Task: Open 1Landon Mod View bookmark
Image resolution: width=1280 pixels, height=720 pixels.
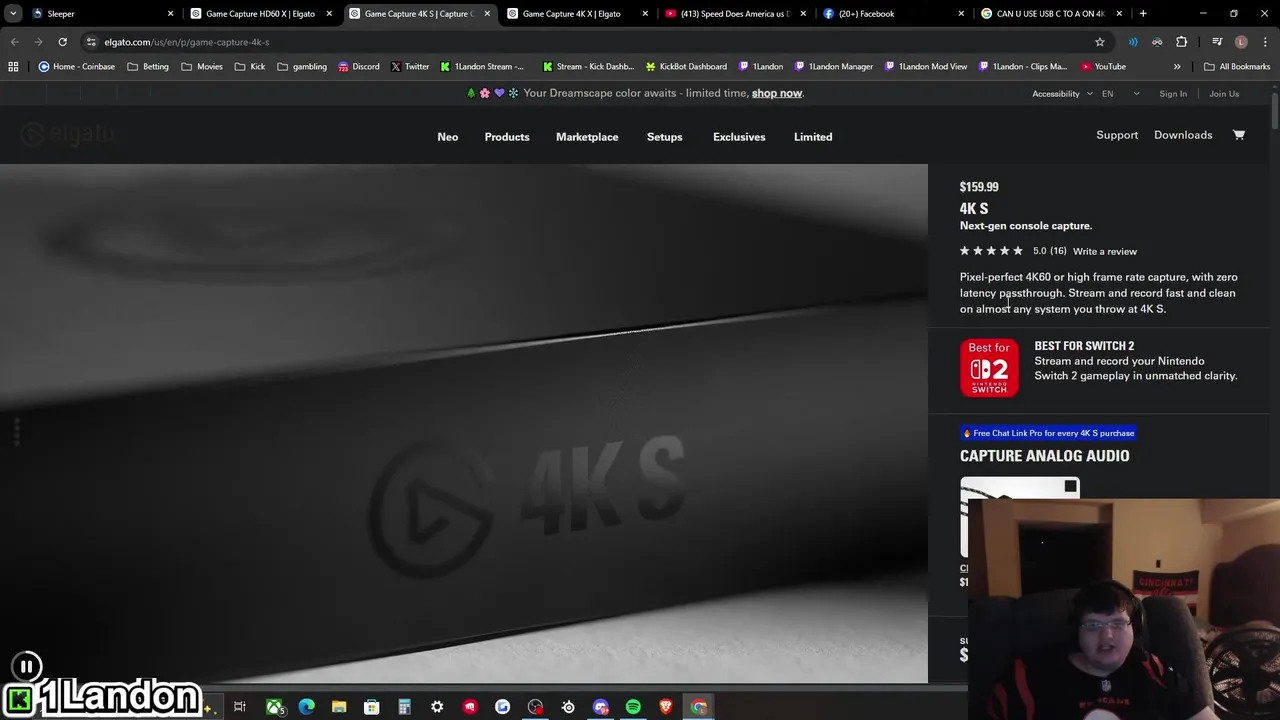Action: point(926,67)
